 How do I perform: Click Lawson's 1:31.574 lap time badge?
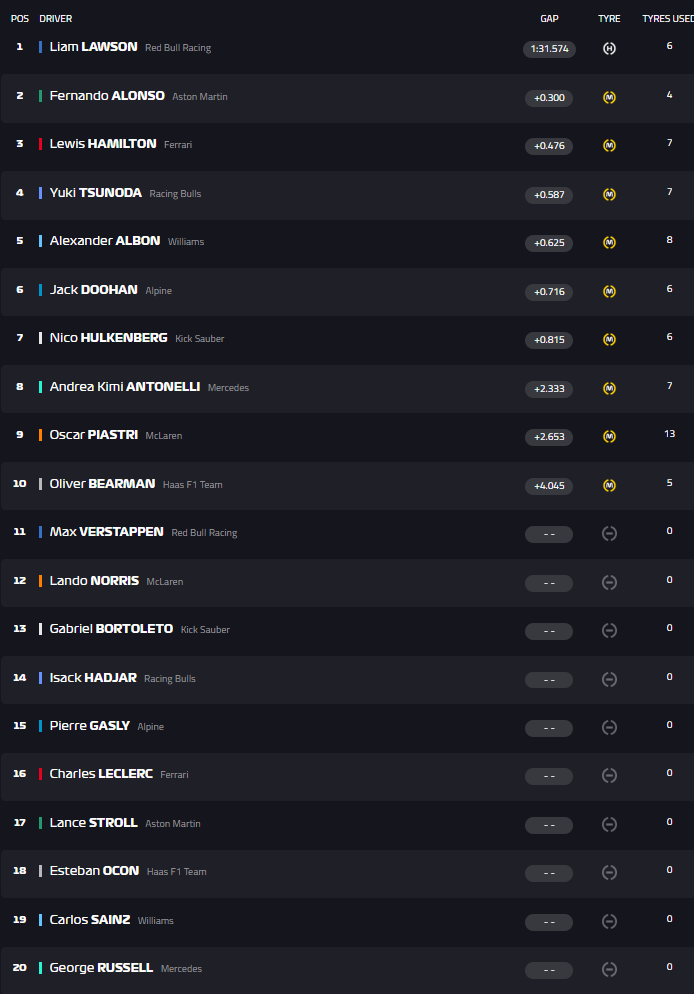549,49
